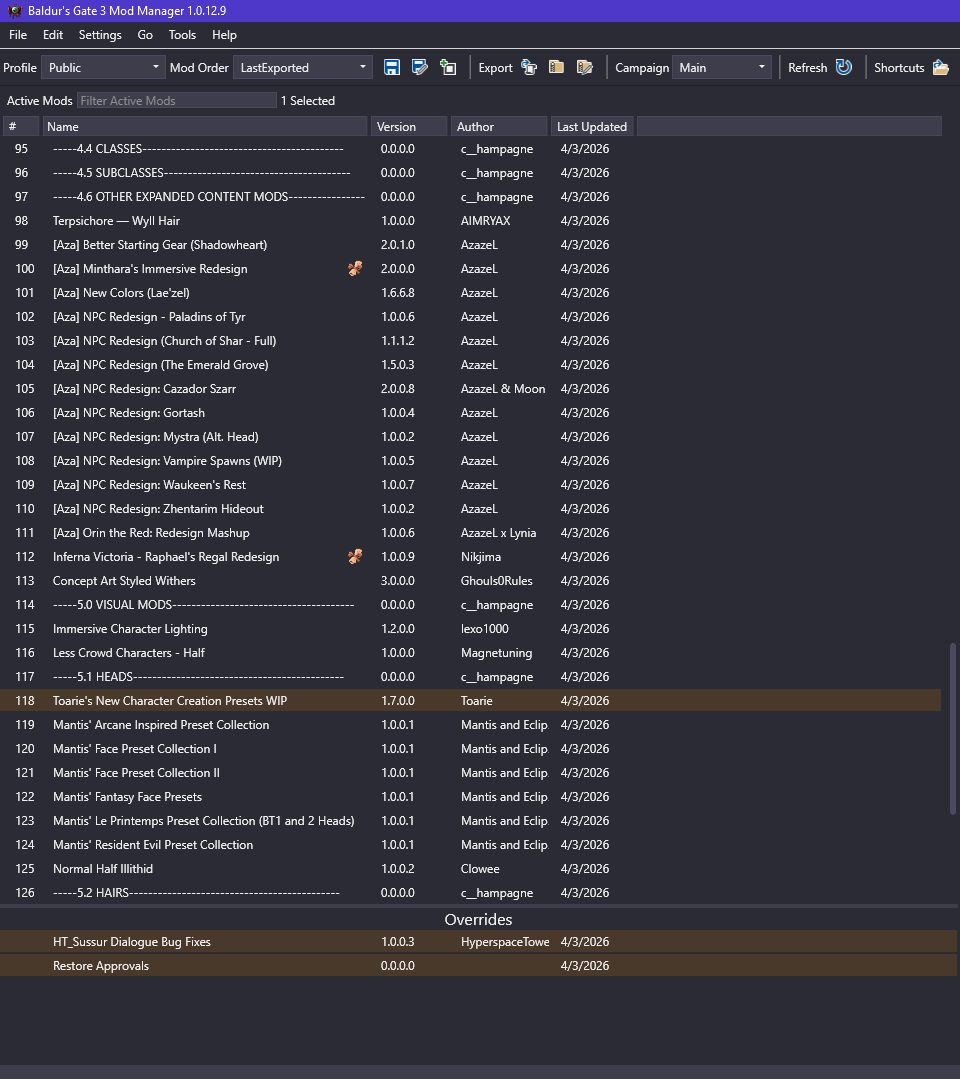Screen dimensions: 960x1079
Task: Select [Aza] New Colors (Lae'zel) row
Action: [x=471, y=292]
